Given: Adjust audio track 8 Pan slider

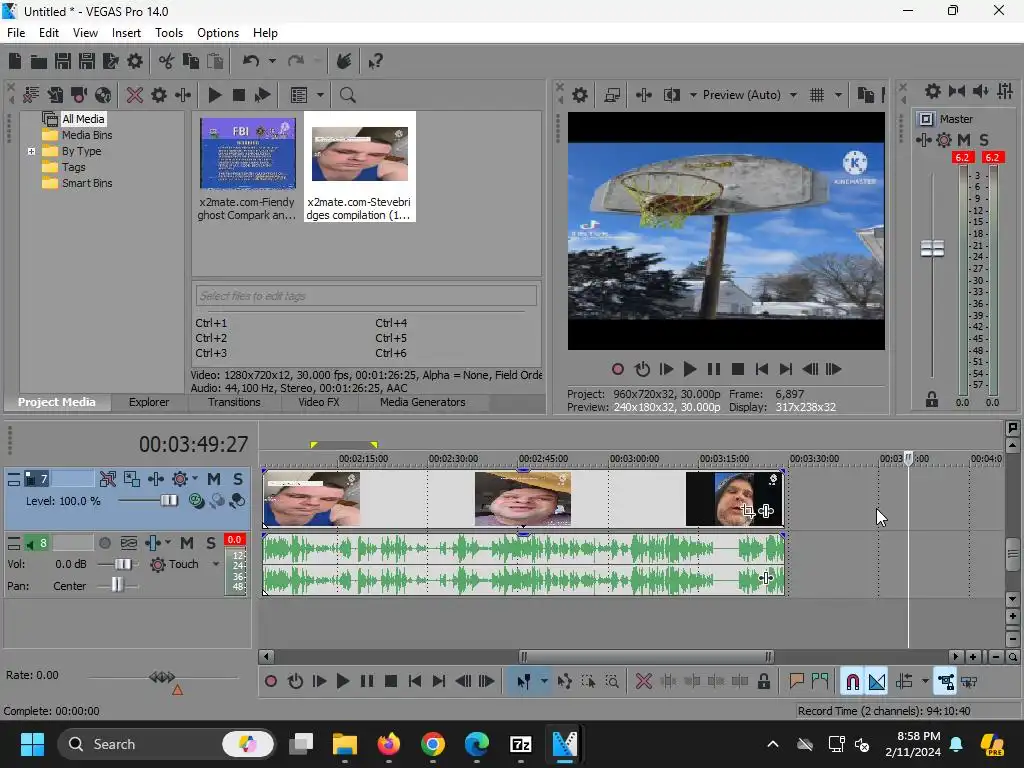Looking at the screenshot, I should coord(117,585).
